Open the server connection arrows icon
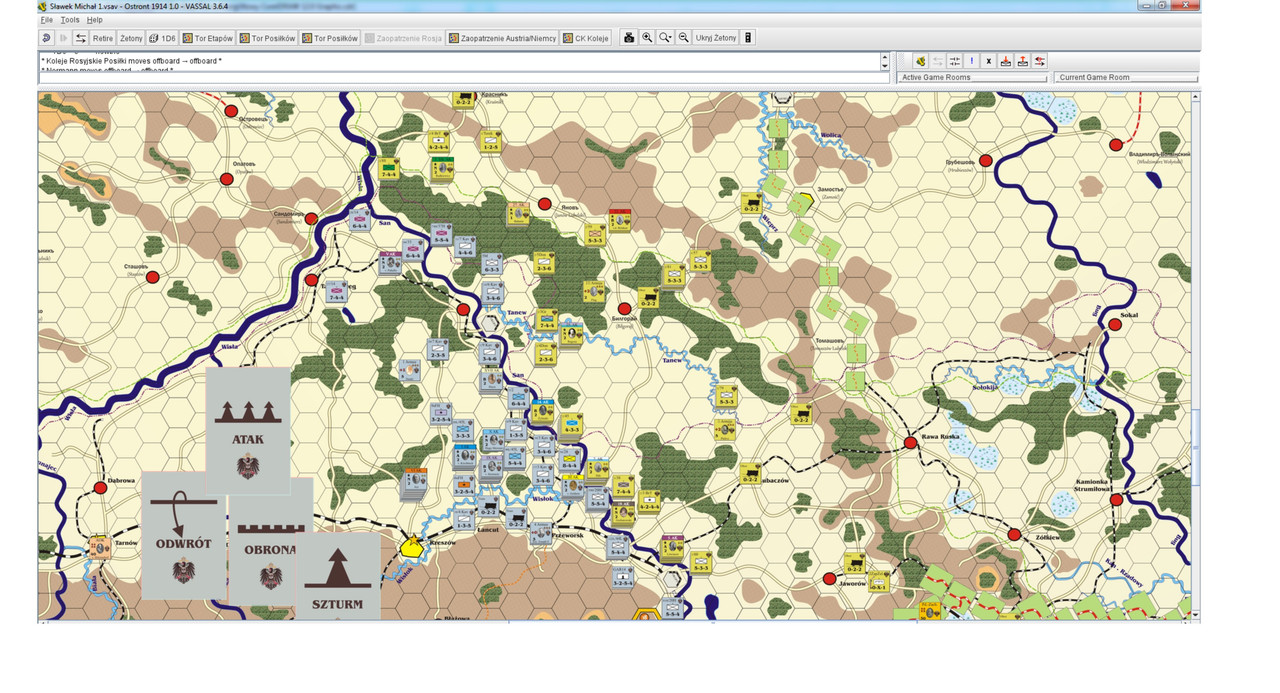1280x693 pixels. pyautogui.click(x=81, y=38)
